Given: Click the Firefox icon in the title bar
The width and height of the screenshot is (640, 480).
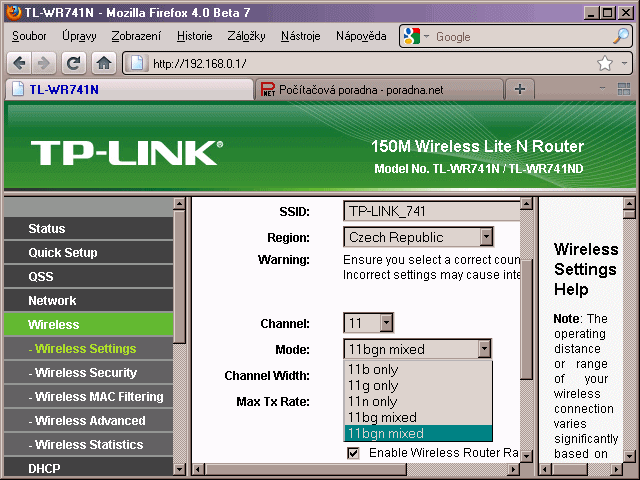Looking at the screenshot, I should 13,12.
